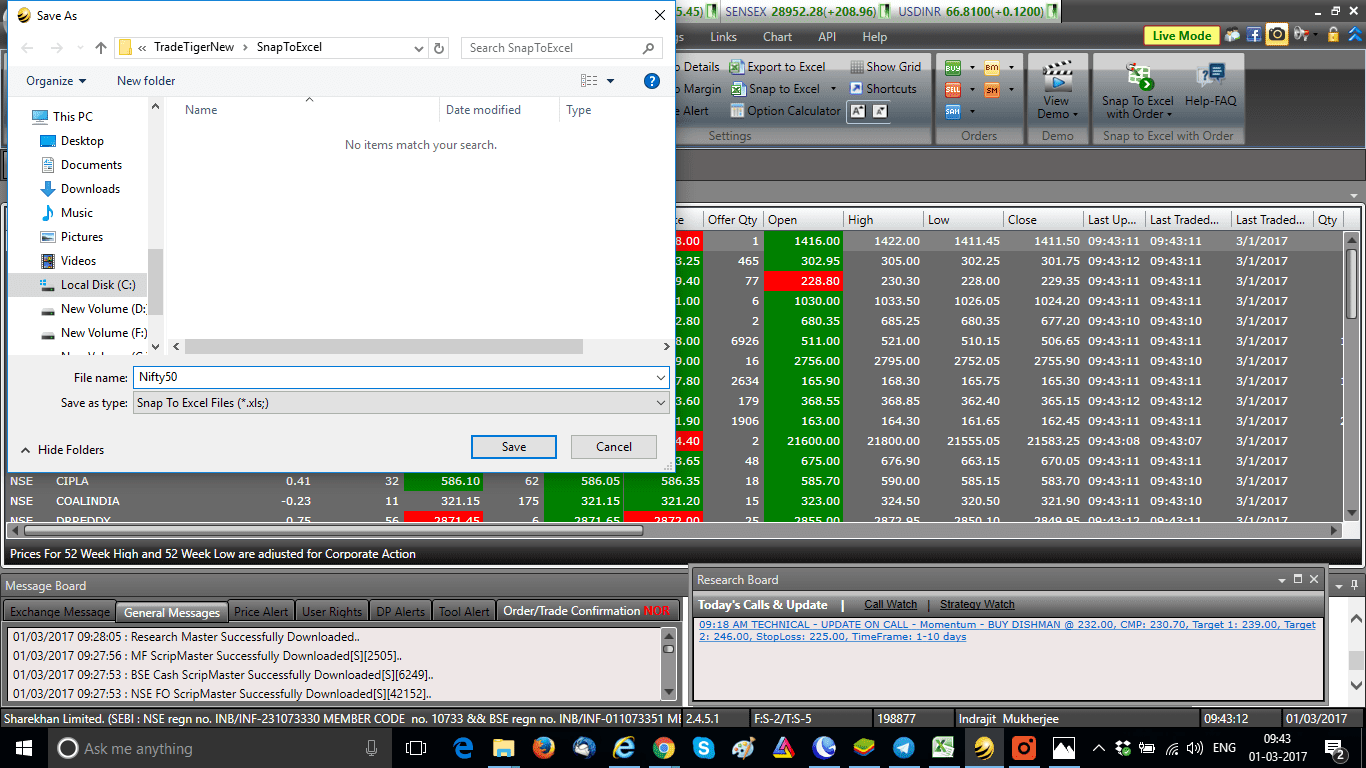Image resolution: width=1366 pixels, height=768 pixels.
Task: Open Research Board panel options arrow
Action: (1281, 580)
